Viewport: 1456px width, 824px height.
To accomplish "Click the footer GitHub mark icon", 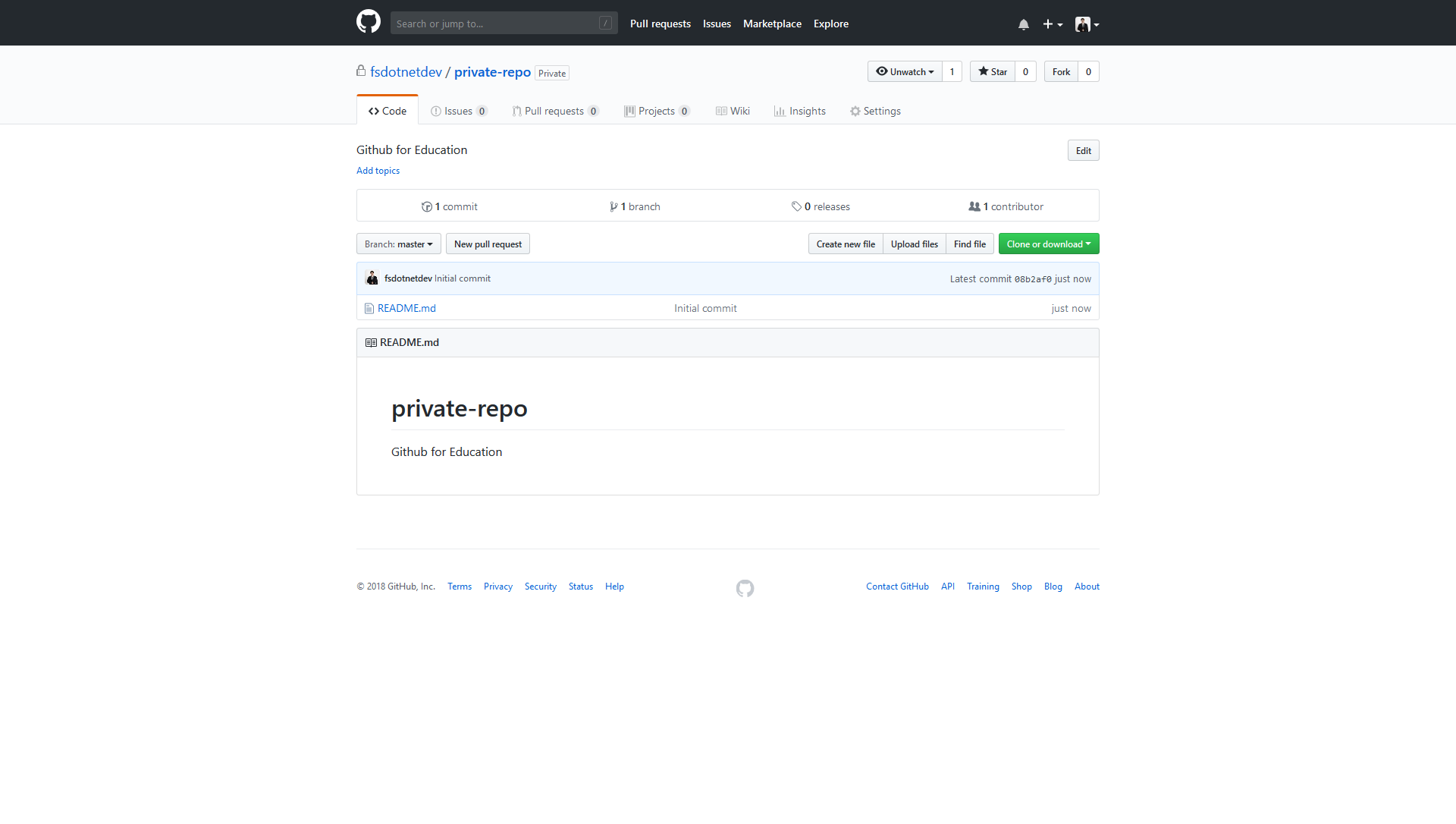I will click(745, 588).
